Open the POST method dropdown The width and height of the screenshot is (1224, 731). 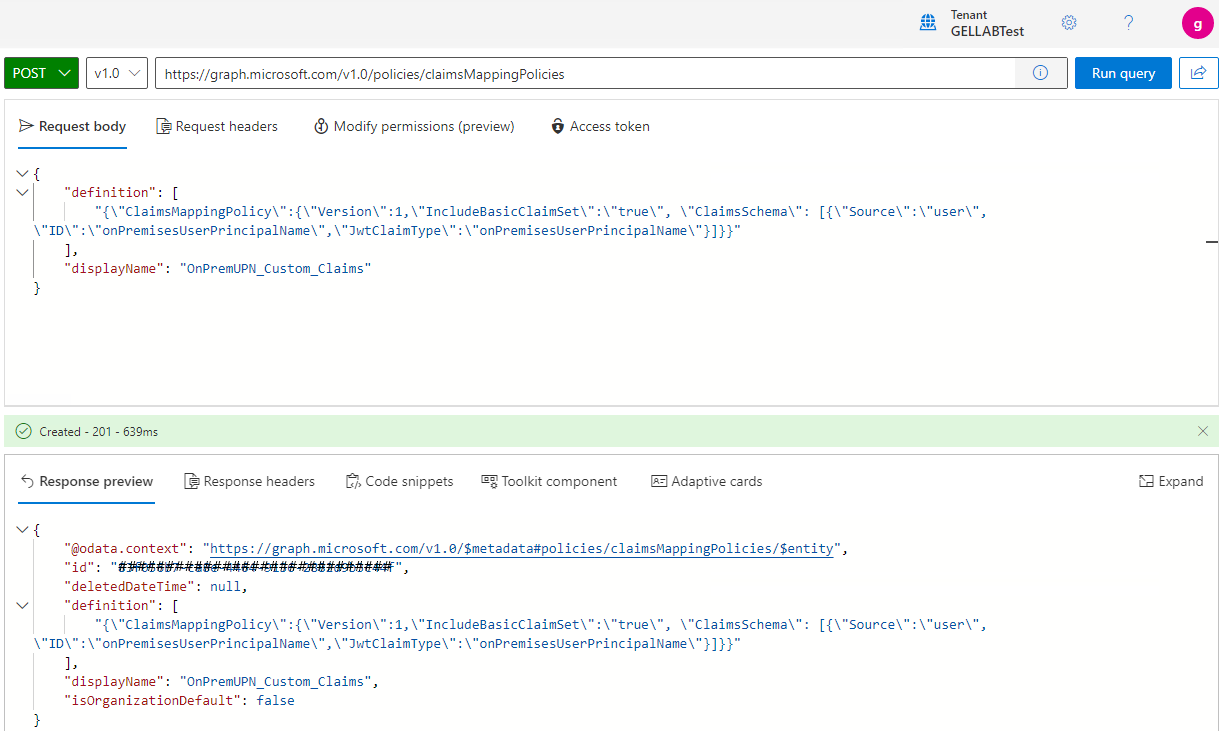(41, 72)
